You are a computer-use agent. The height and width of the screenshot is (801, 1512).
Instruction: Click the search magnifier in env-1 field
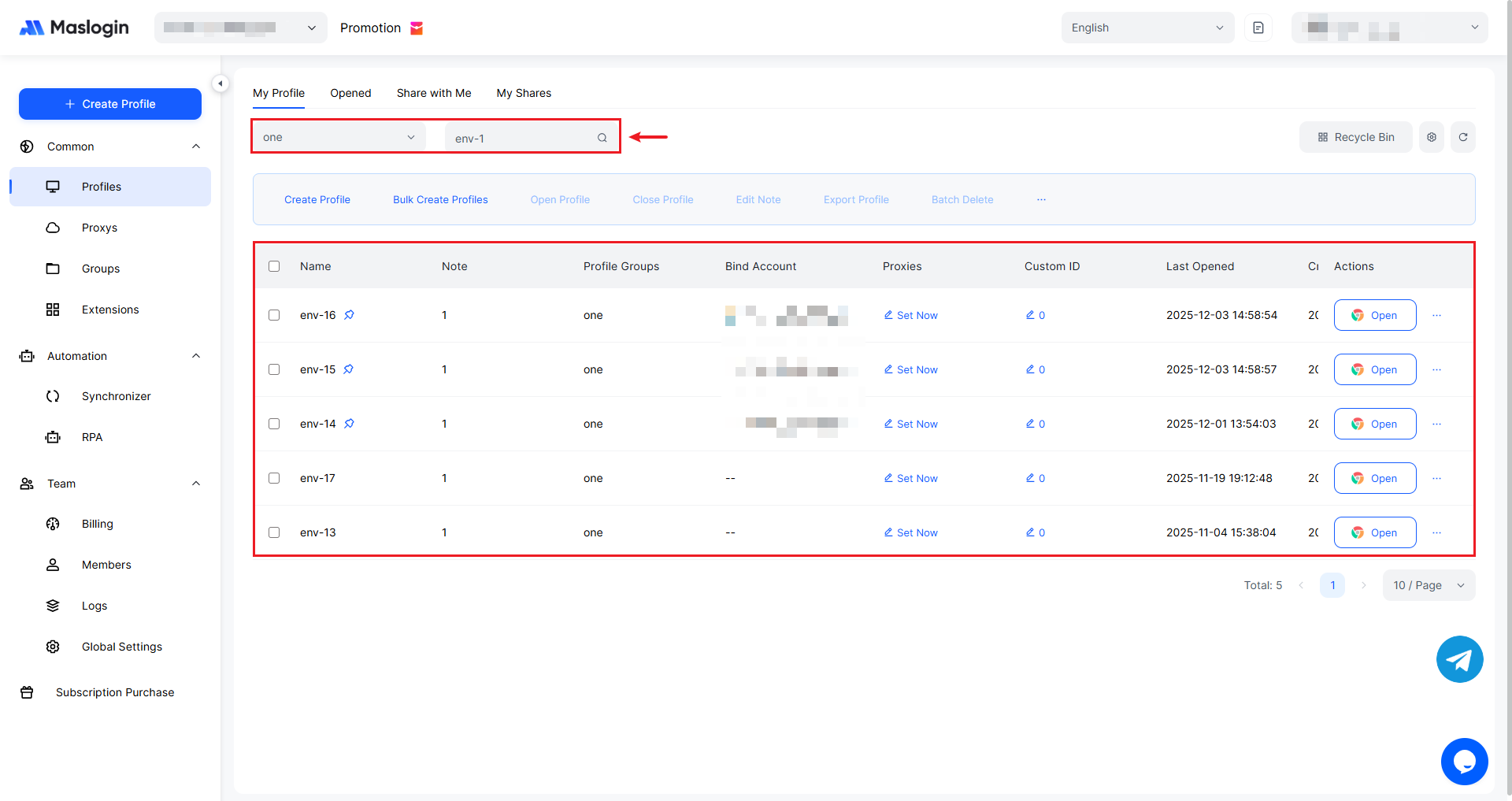click(602, 138)
